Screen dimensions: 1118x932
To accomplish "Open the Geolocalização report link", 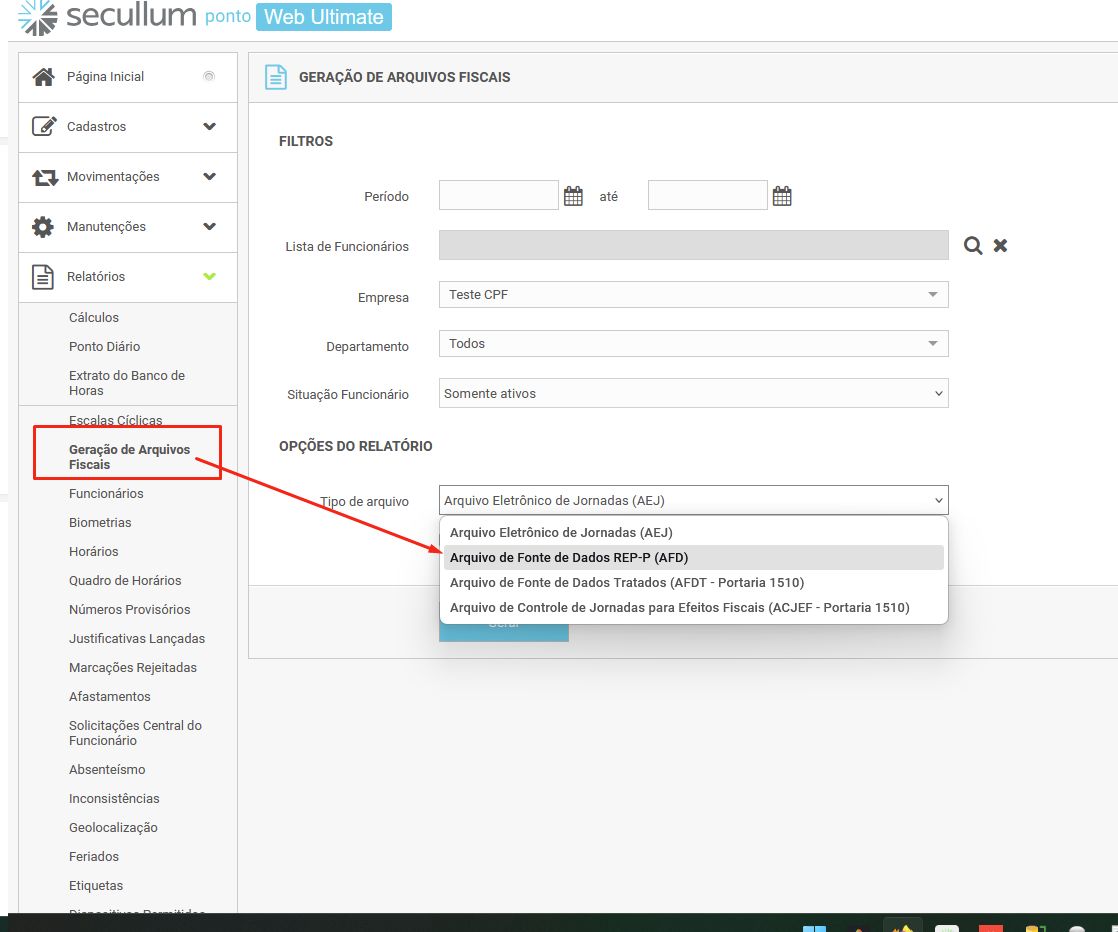I will (113, 828).
